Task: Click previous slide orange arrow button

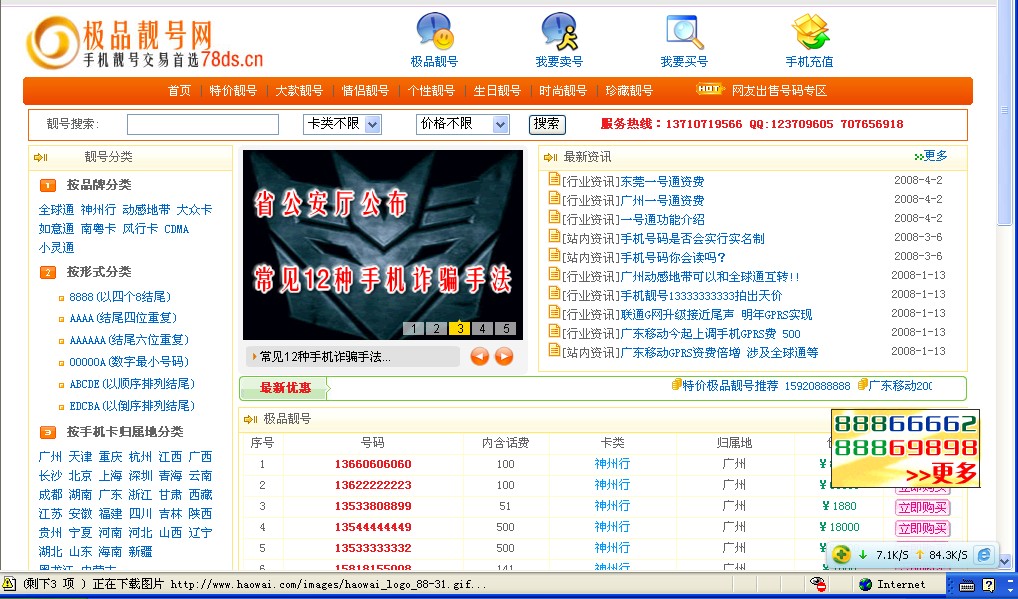Action: pos(479,356)
